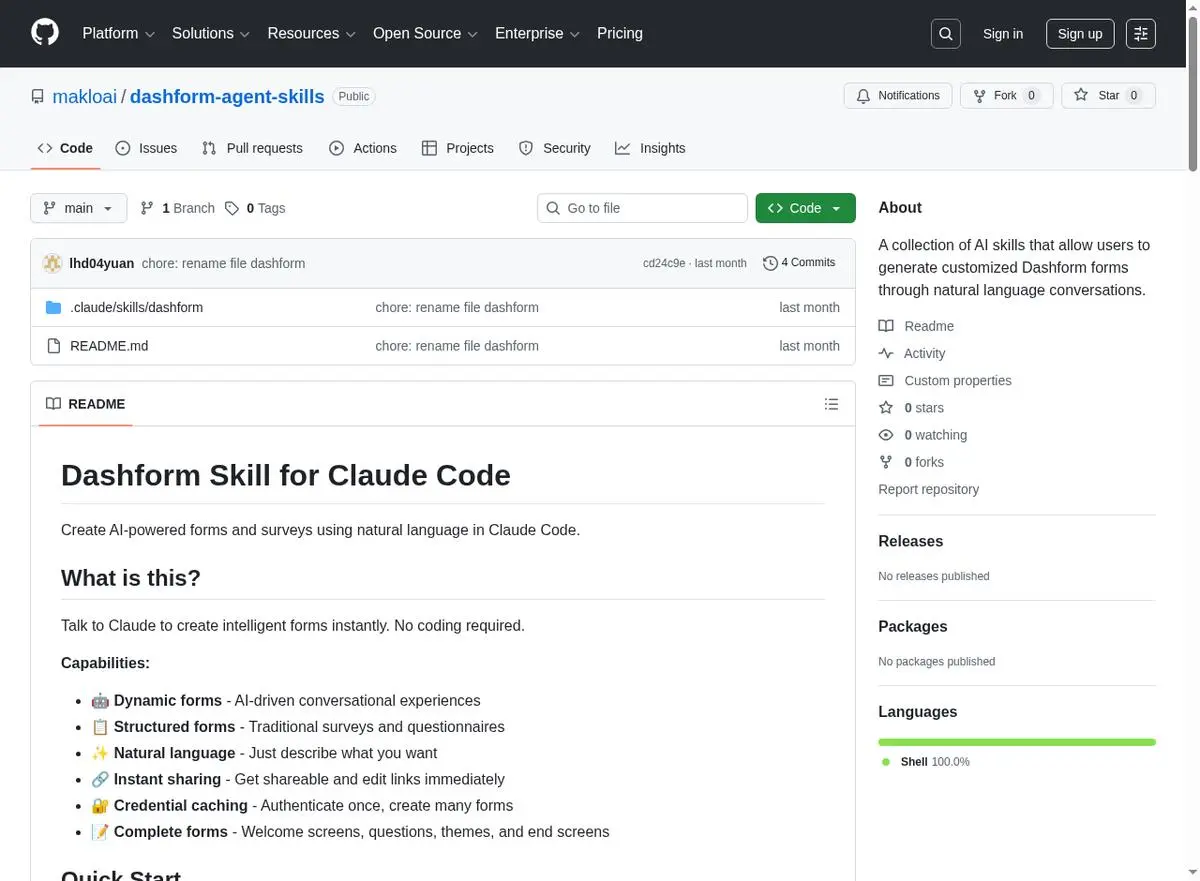Open the README.md file link
The image size is (1200, 881).
(109, 346)
